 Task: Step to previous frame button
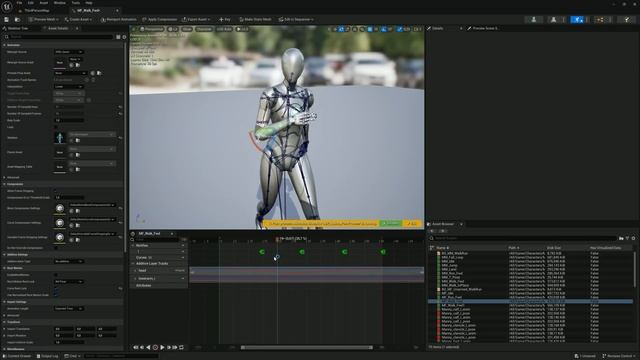tap(142, 347)
